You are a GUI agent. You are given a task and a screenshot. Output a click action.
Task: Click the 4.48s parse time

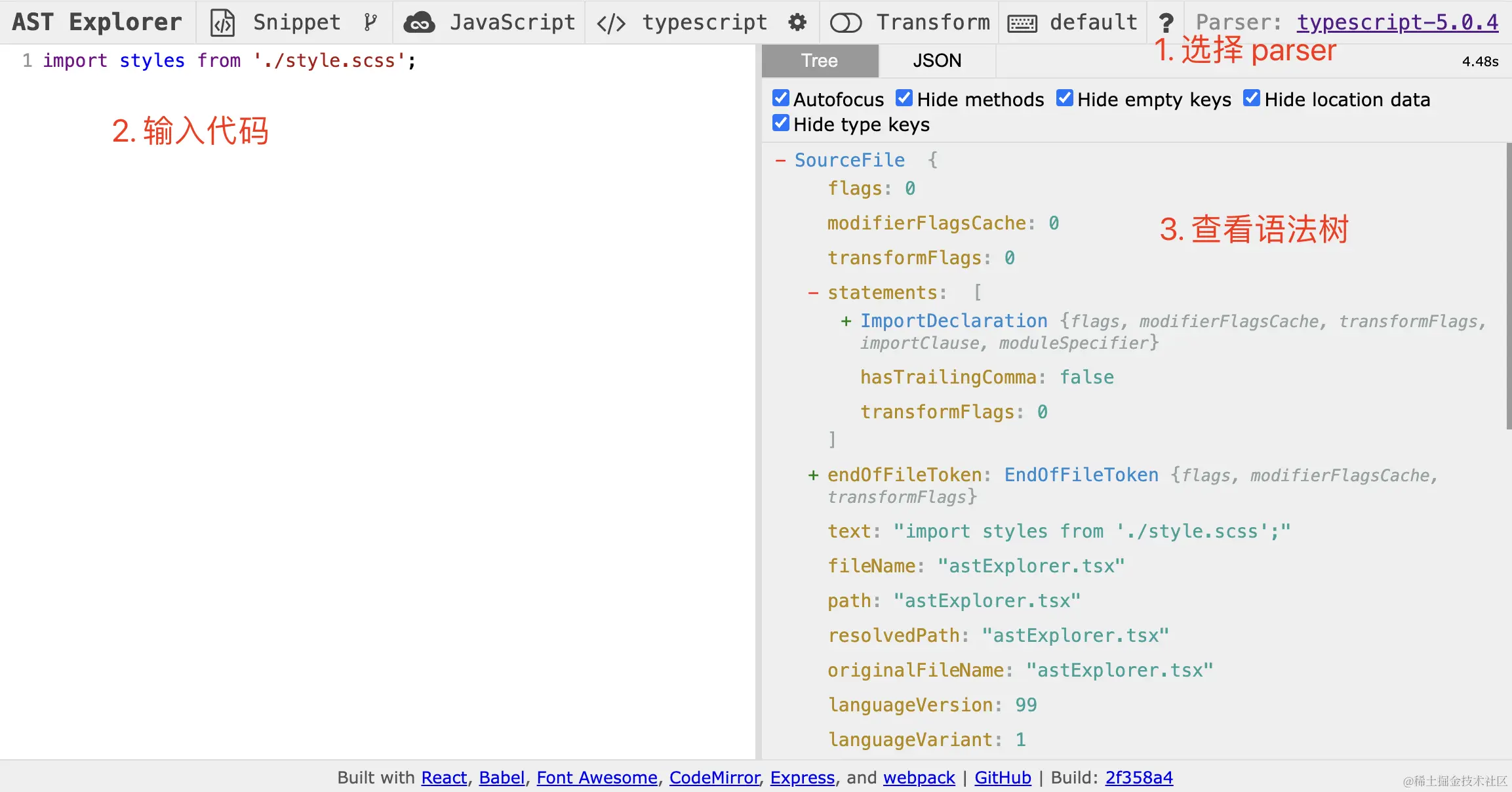[x=1480, y=62]
